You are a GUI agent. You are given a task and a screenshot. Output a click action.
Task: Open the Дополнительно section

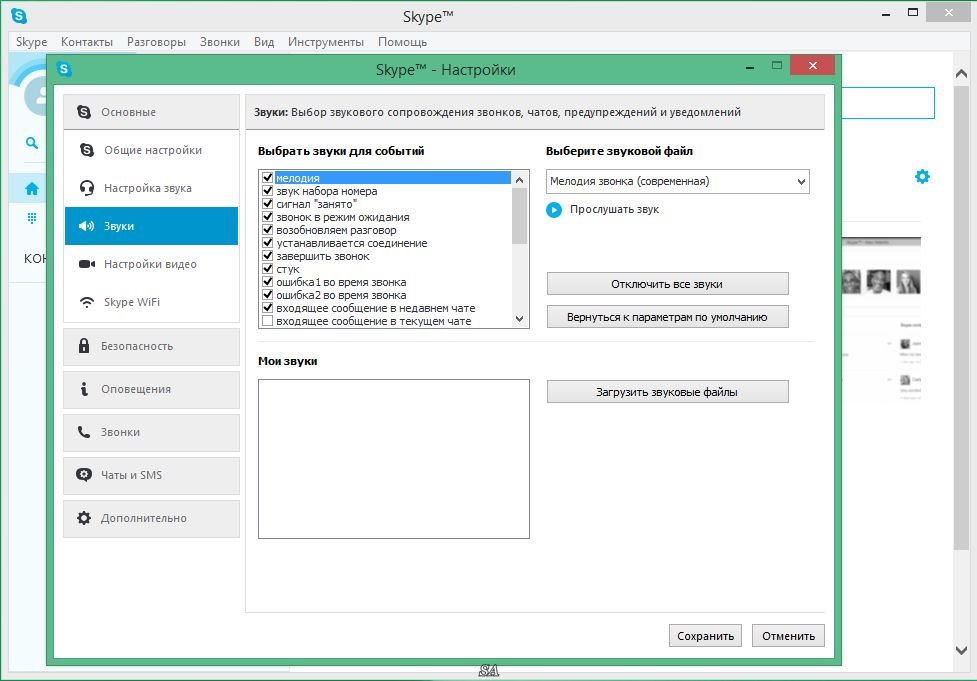[151, 518]
